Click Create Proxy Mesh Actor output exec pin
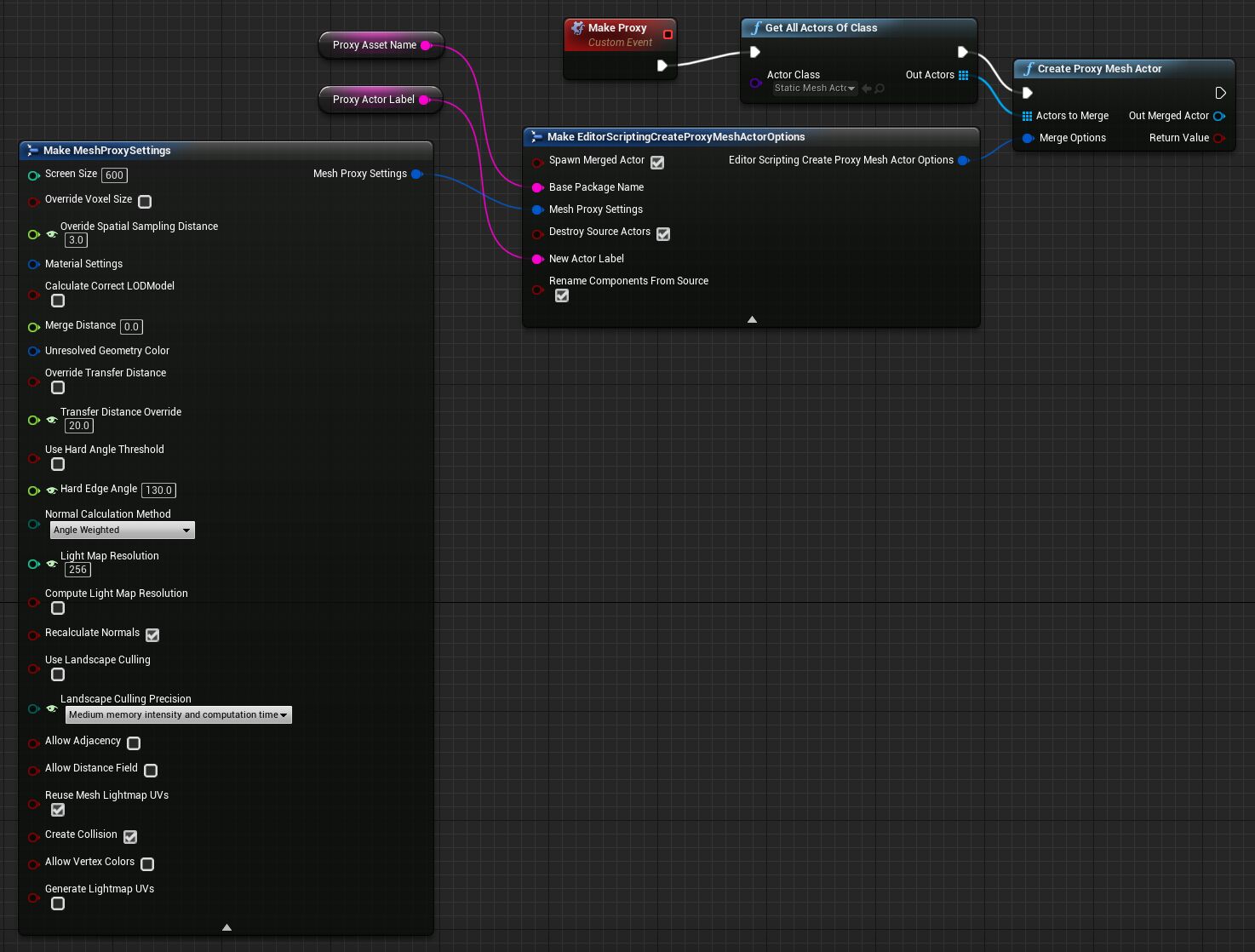Image resolution: width=1255 pixels, height=952 pixels. [1220, 93]
